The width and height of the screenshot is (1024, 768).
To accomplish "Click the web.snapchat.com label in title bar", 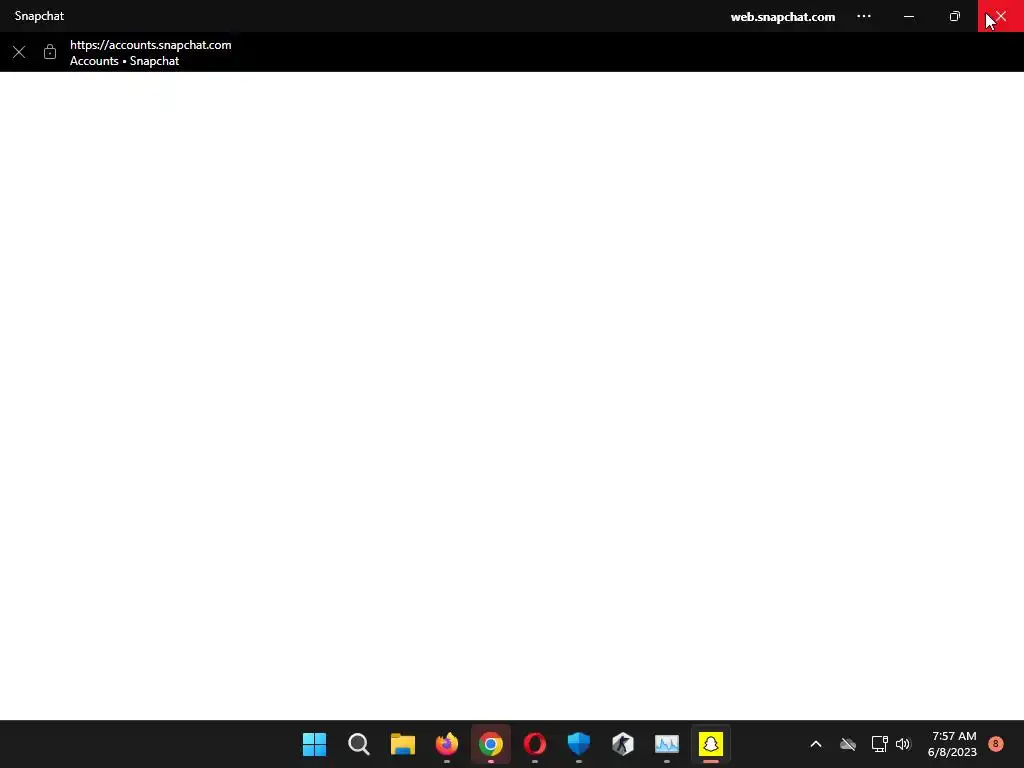I will tap(782, 16).
